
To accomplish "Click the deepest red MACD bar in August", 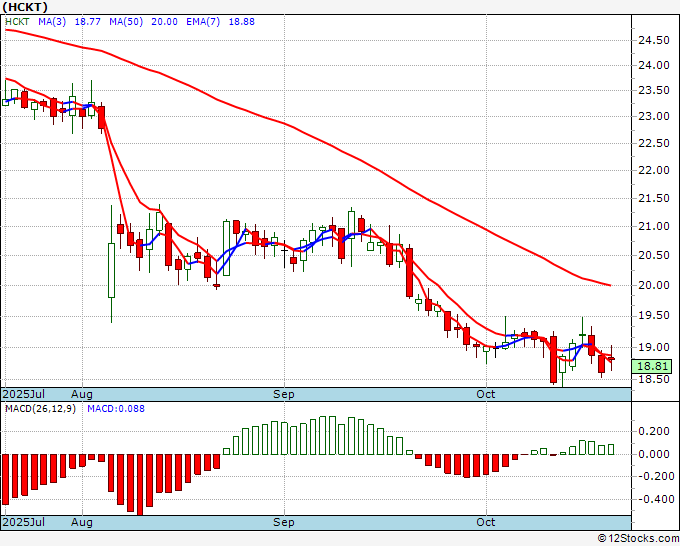I will click(x=140, y=485).
